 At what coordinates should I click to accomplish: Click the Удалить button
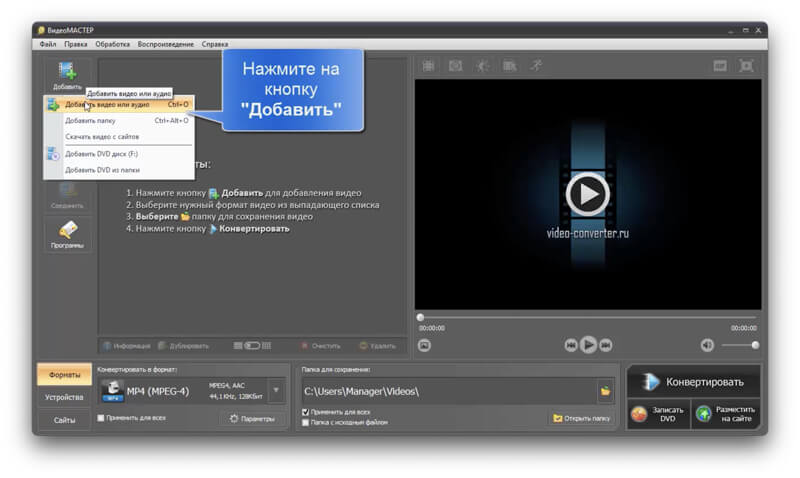[378, 346]
